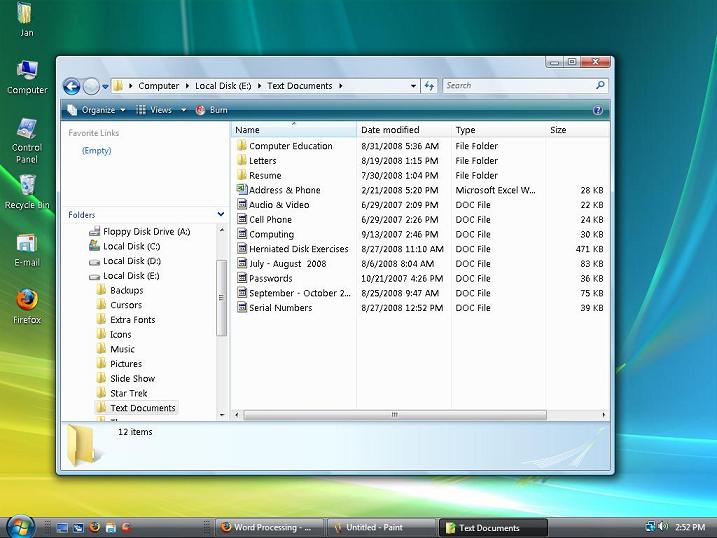717x538 pixels.
Task: Click the Back navigation arrow button
Action: [71, 86]
